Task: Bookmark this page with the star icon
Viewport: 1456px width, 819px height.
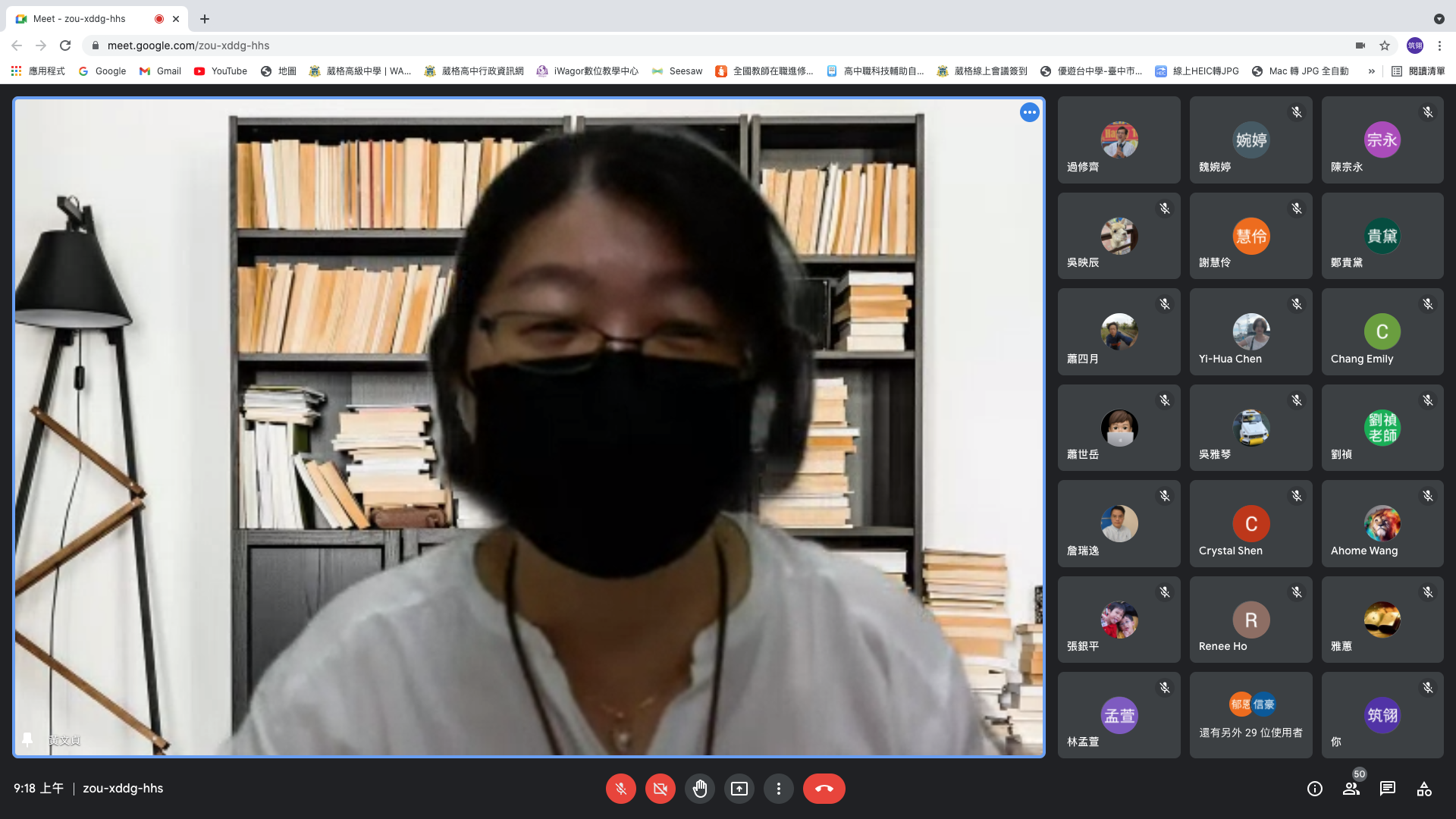Action: [x=1385, y=45]
